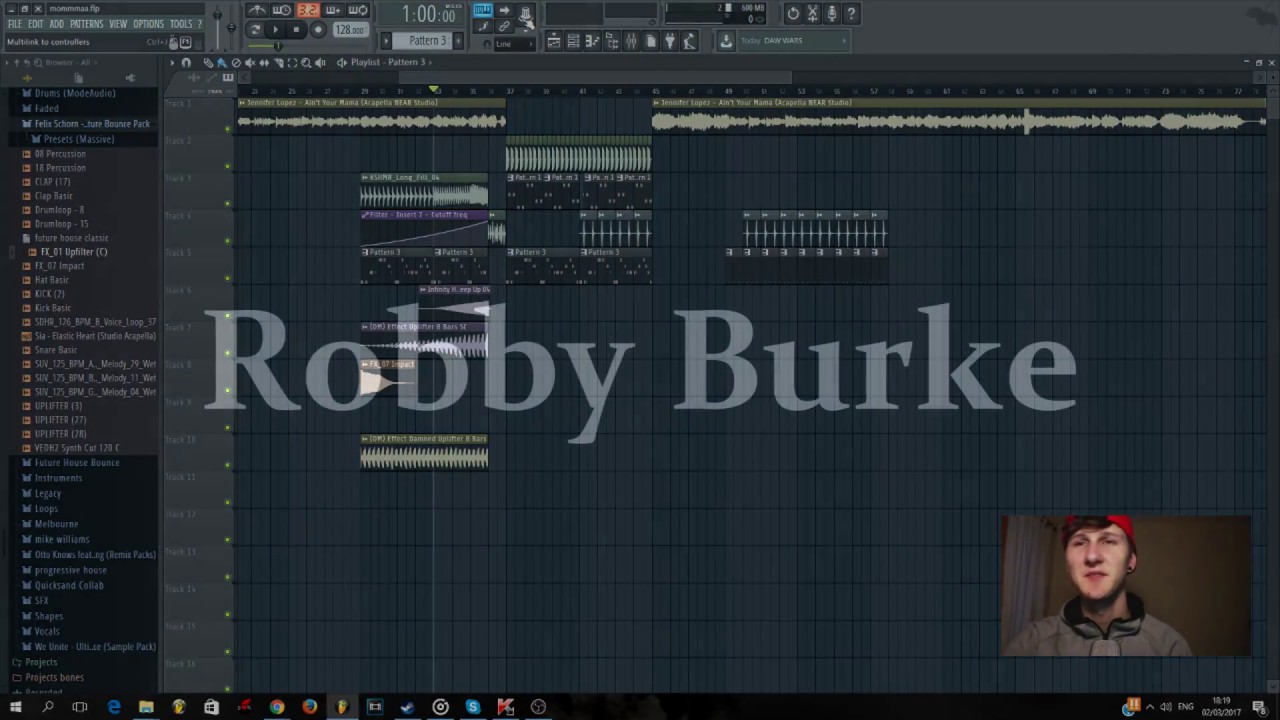Select the Zoom magnifier tool in playlist
The height and width of the screenshot is (720, 1280).
click(306, 62)
